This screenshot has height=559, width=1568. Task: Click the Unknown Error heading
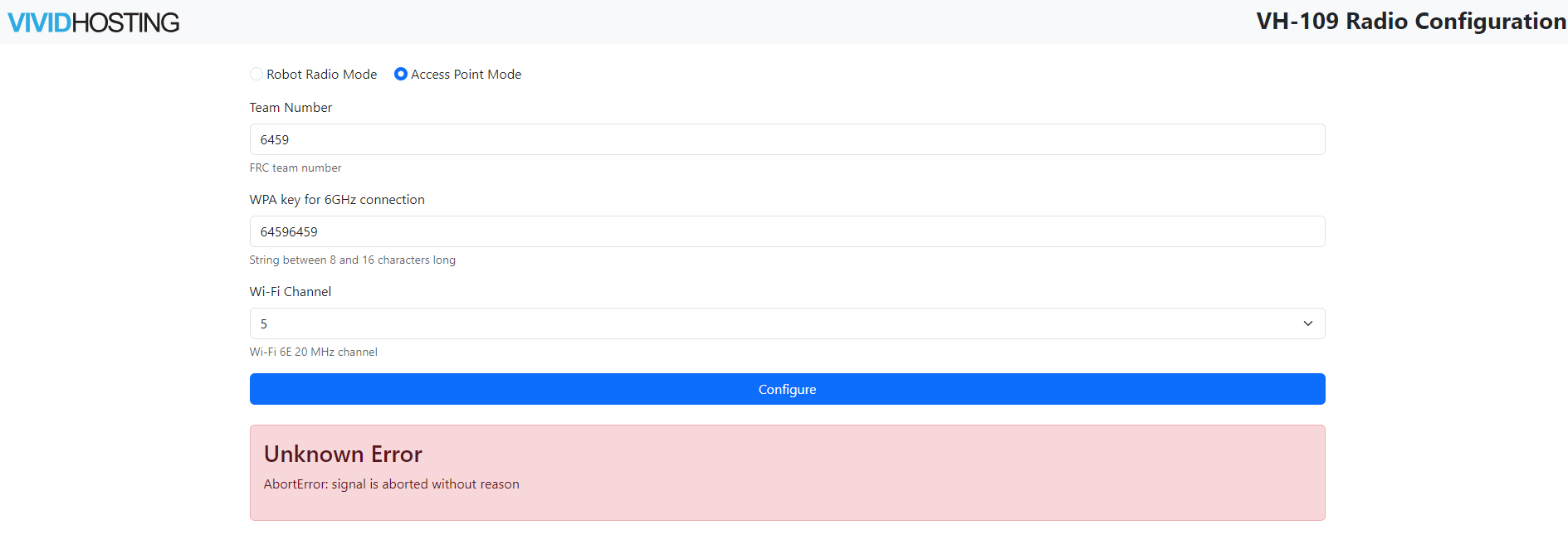(343, 454)
